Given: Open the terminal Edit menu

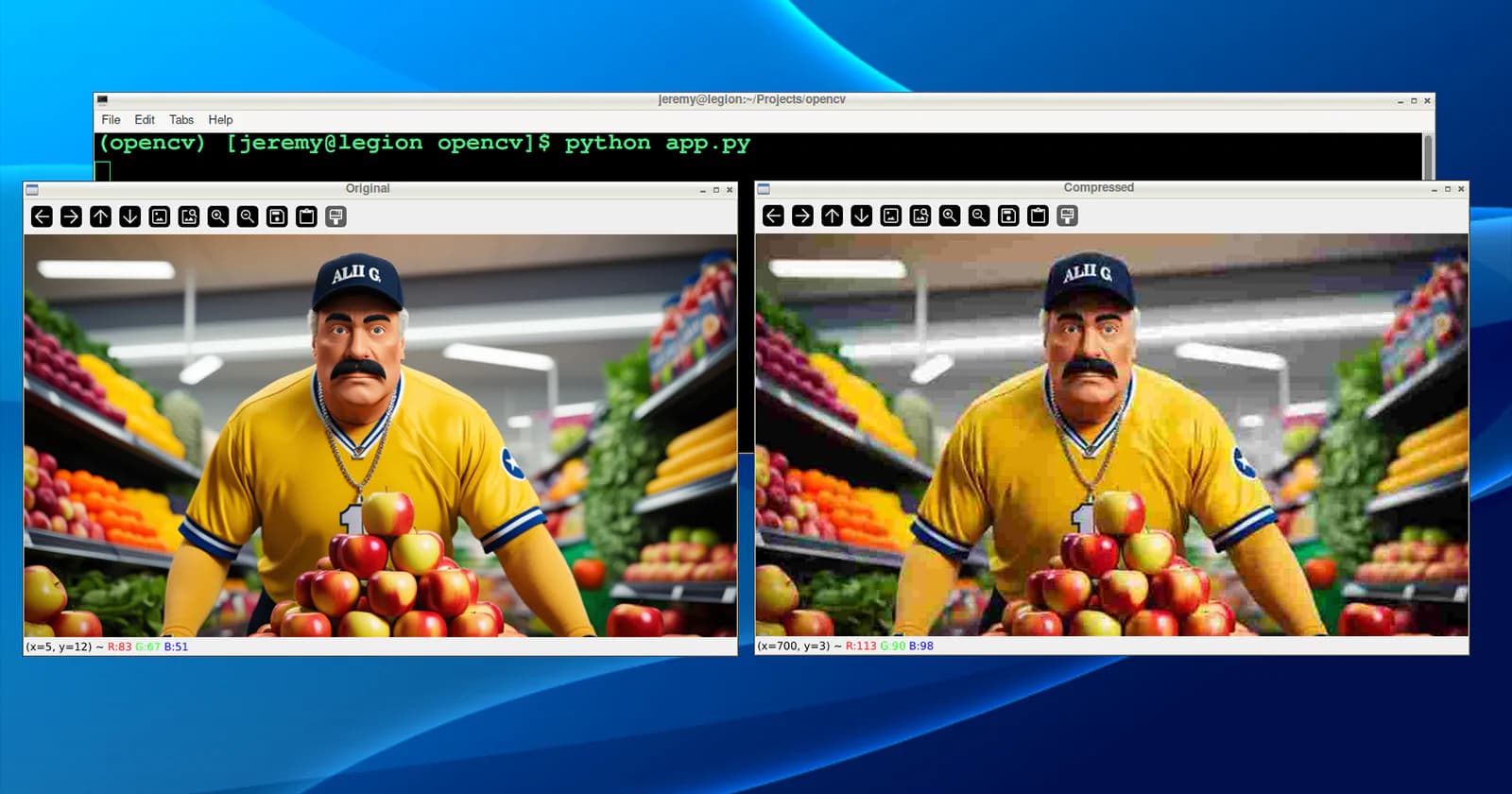Looking at the screenshot, I should [x=145, y=120].
